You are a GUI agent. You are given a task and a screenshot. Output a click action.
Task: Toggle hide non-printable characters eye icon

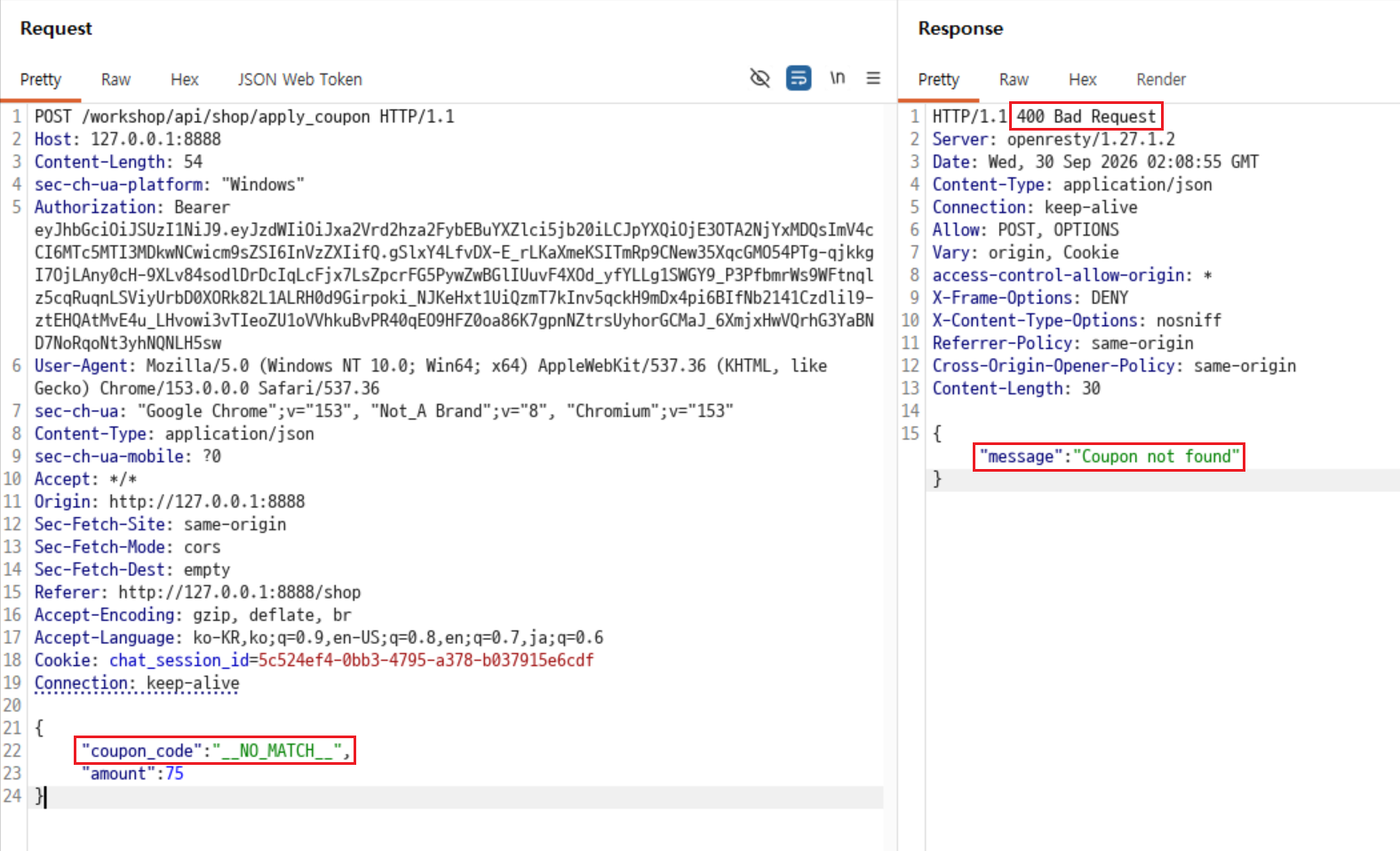(760, 78)
